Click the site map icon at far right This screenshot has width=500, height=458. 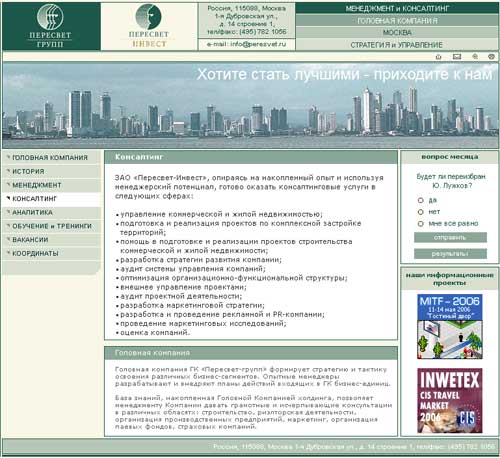tap(491, 57)
